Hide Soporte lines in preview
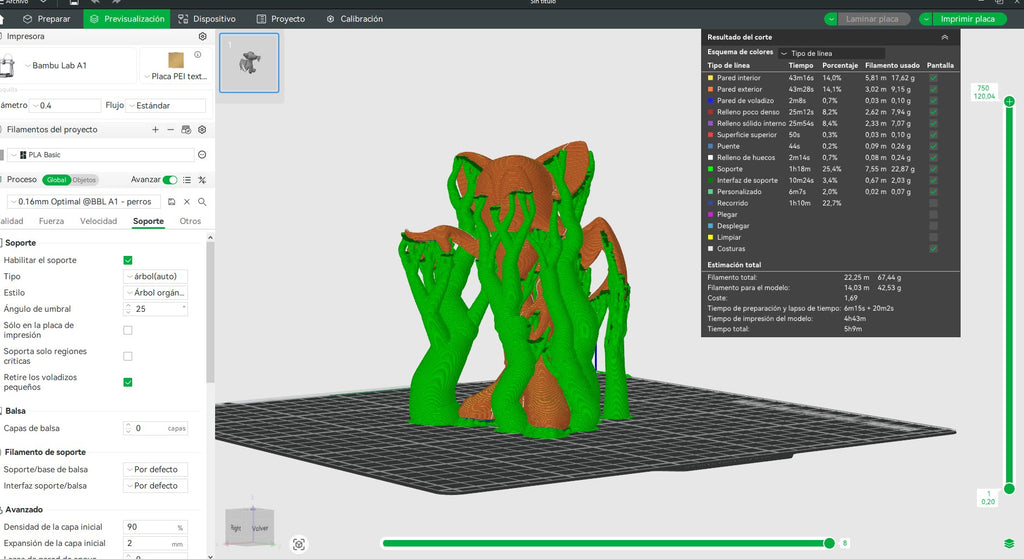 (x=933, y=168)
